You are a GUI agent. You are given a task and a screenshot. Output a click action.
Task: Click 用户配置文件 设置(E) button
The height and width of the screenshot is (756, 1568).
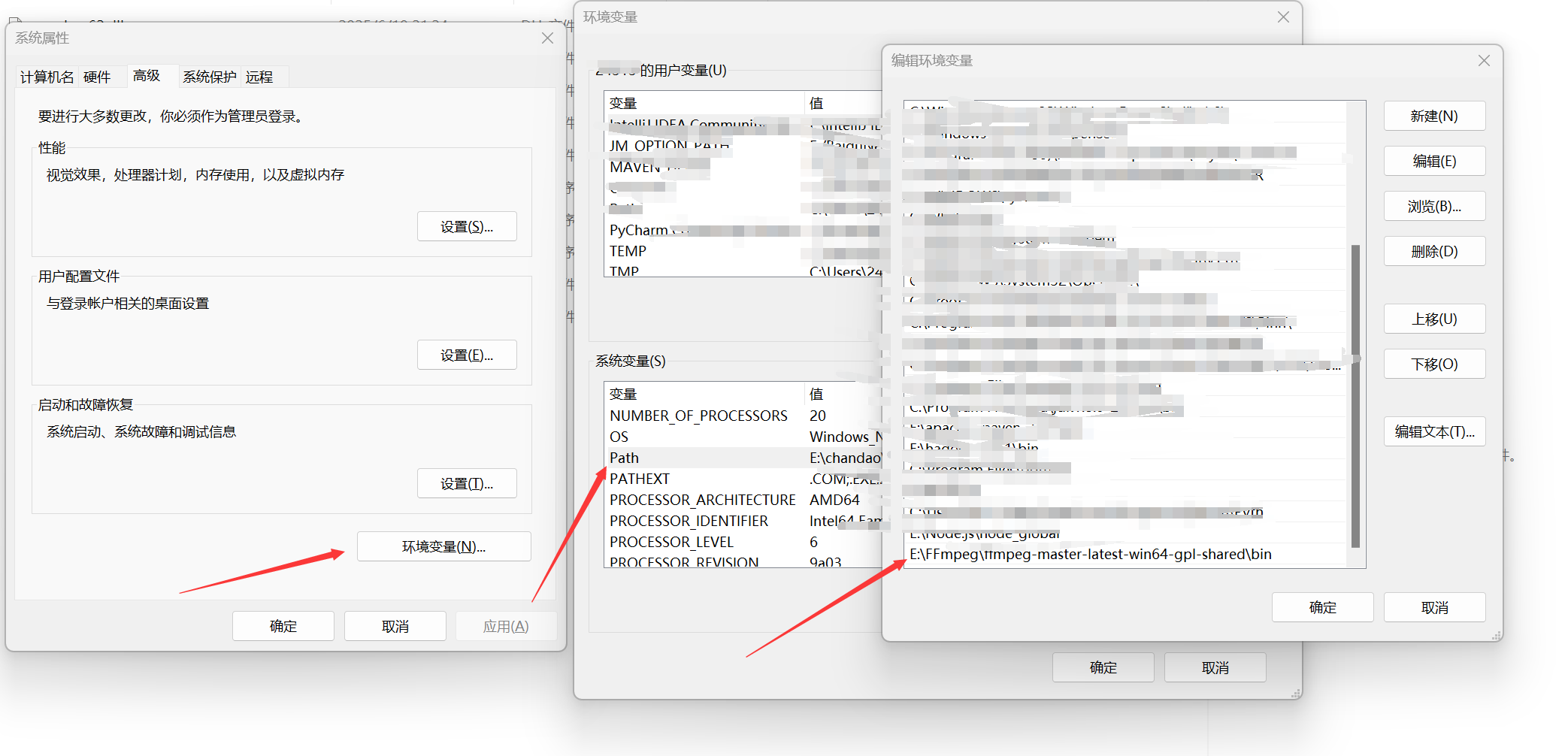pos(467,354)
